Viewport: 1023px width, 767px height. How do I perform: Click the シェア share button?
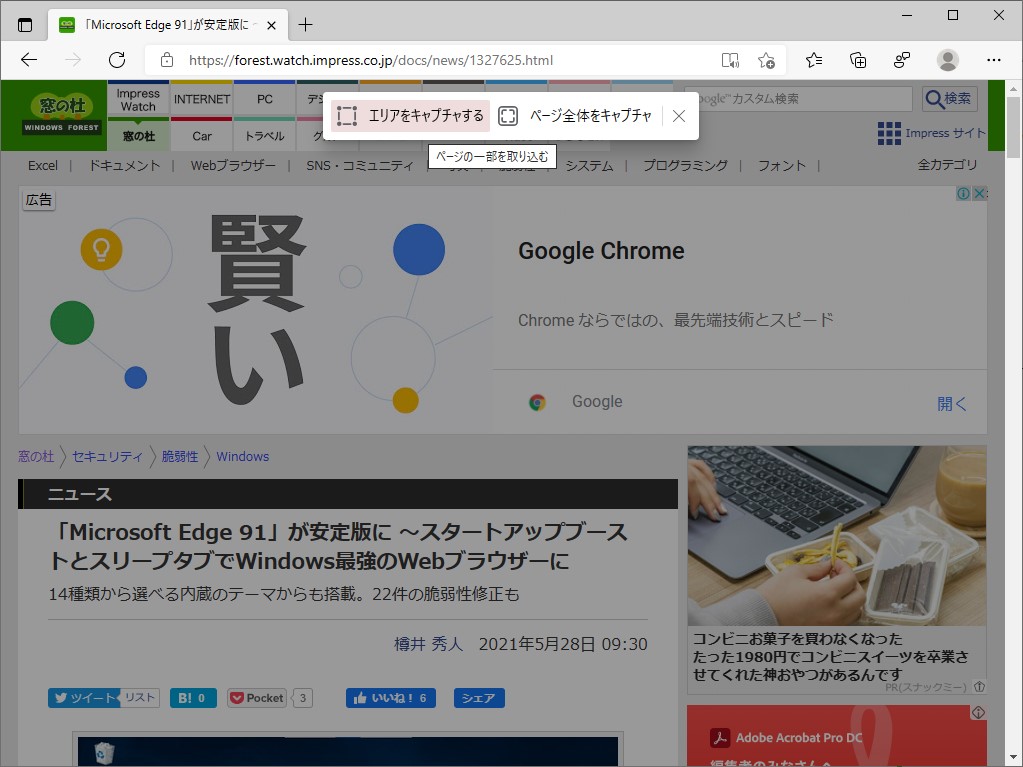pyautogui.click(x=478, y=698)
